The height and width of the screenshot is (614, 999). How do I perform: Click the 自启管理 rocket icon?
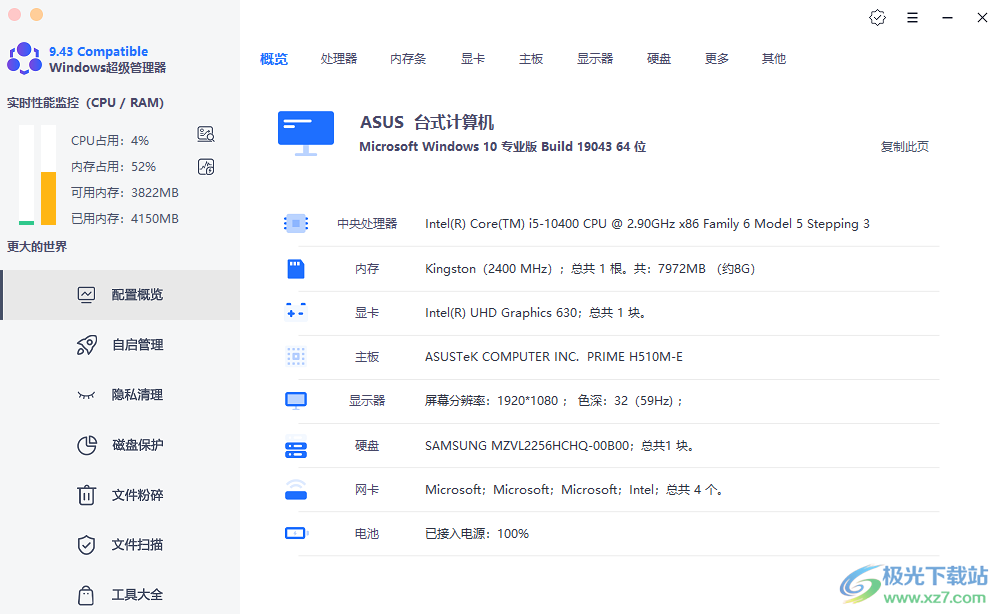point(87,345)
